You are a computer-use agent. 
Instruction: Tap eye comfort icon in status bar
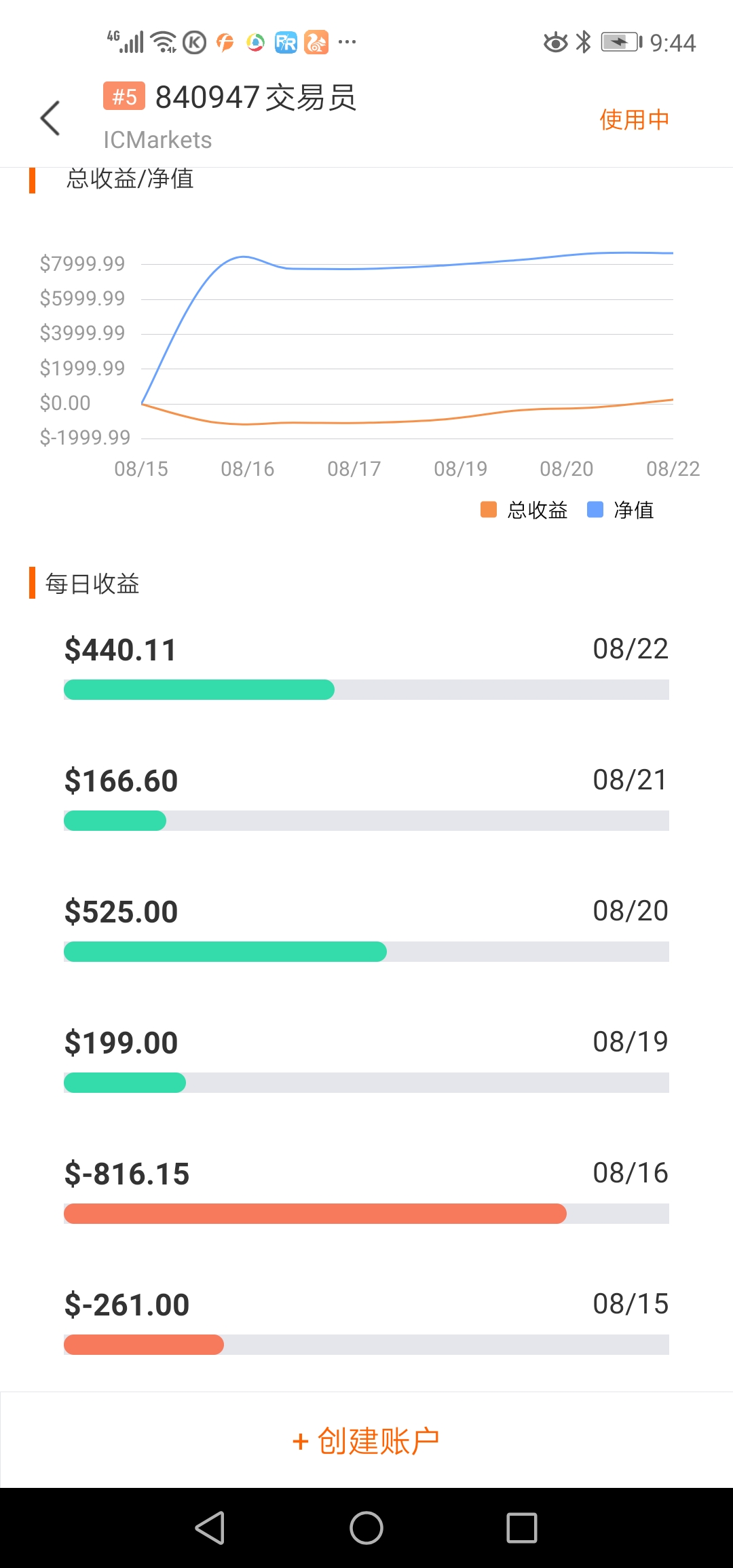pos(555,42)
